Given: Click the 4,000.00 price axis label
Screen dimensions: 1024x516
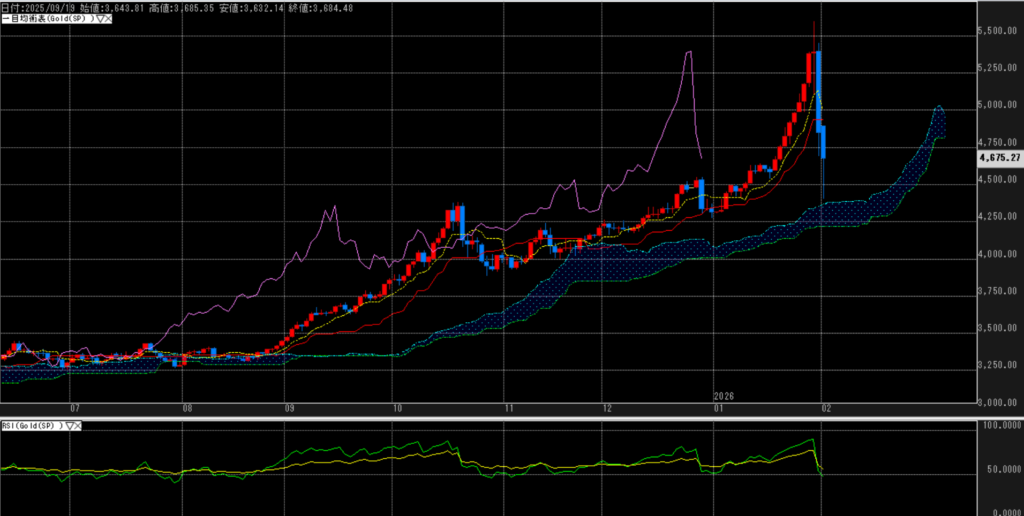Looking at the screenshot, I should coord(1000,254).
